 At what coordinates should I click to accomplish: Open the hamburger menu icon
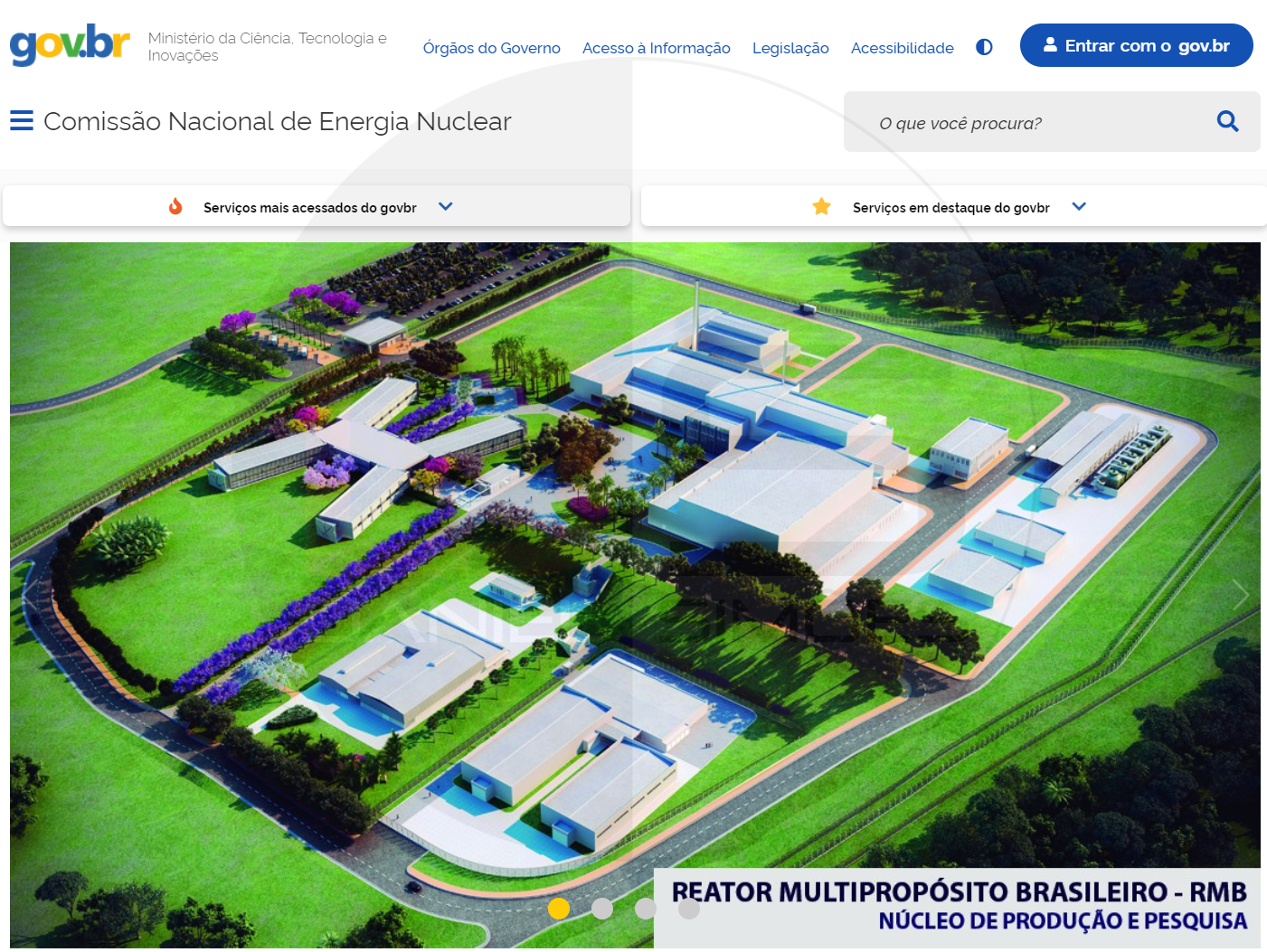22,120
